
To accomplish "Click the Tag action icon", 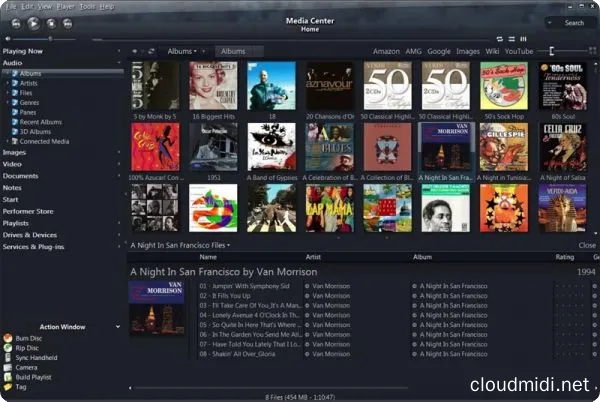I will tap(9, 387).
